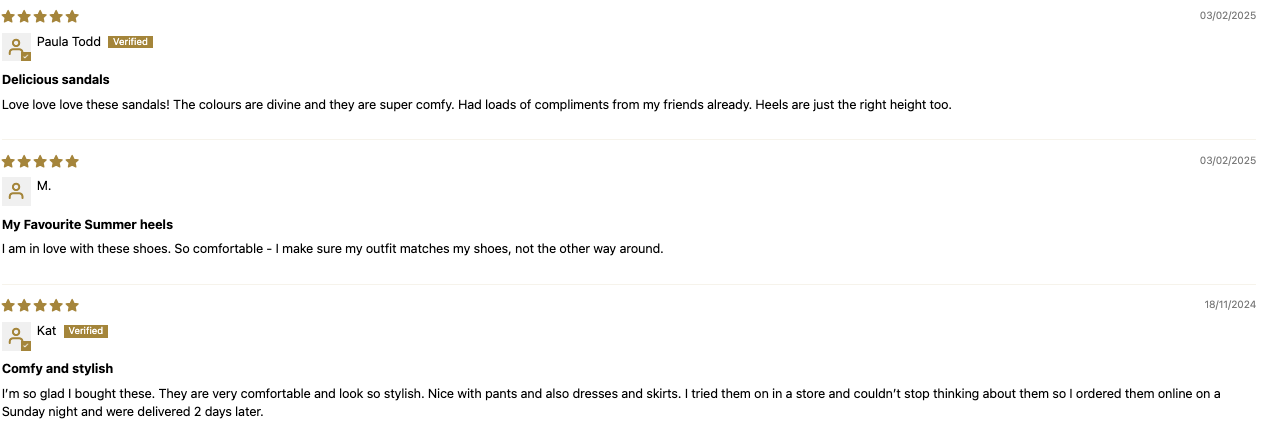Click the 18/11/2024 review date
Screen dimensions: 1262x443
pos(1230,305)
